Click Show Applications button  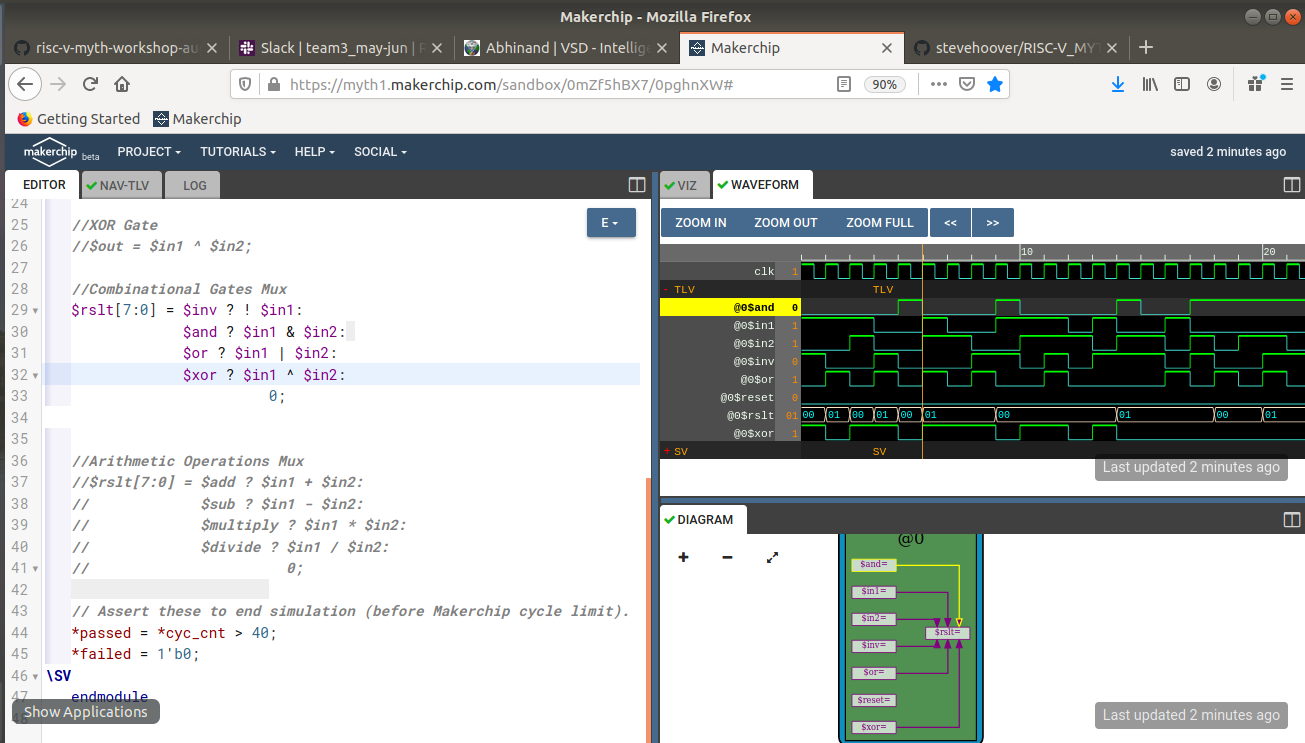[86, 712]
